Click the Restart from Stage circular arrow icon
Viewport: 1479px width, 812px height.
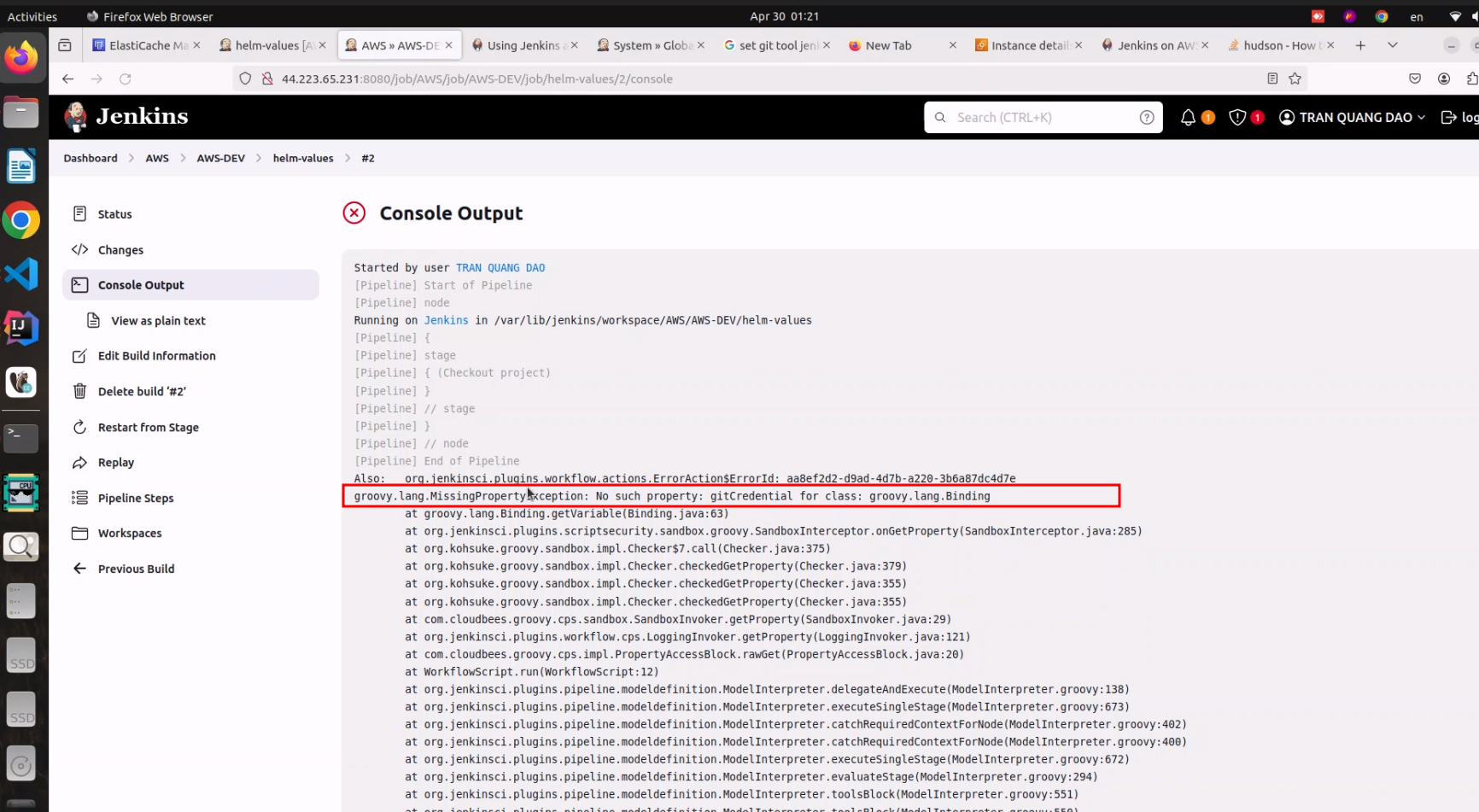click(79, 427)
